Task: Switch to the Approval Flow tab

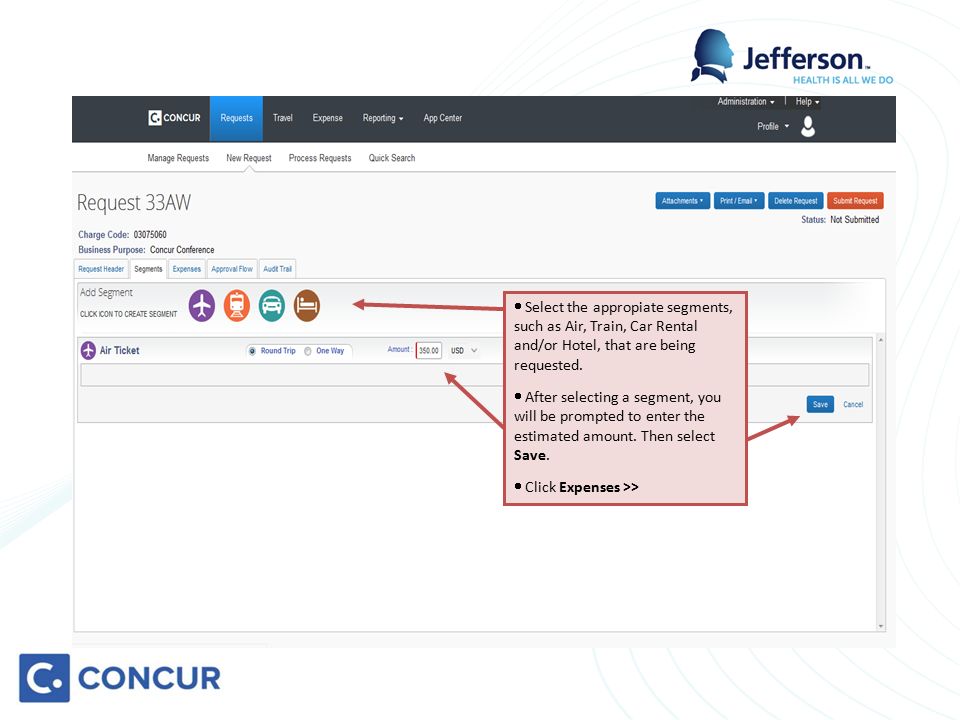Action: (232, 269)
